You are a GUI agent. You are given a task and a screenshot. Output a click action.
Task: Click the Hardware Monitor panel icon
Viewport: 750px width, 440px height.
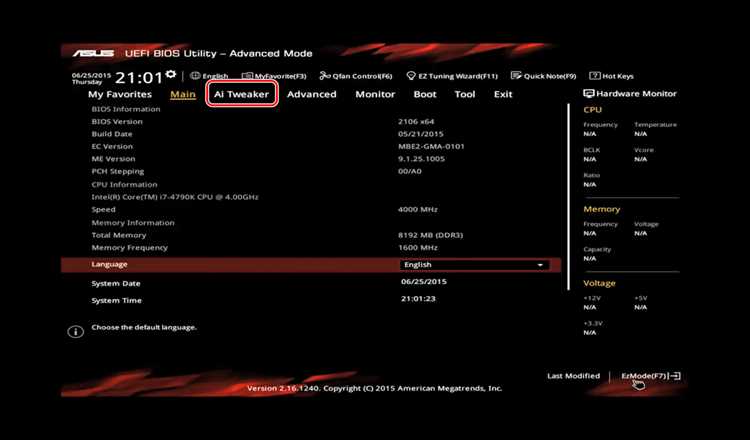[588, 94]
